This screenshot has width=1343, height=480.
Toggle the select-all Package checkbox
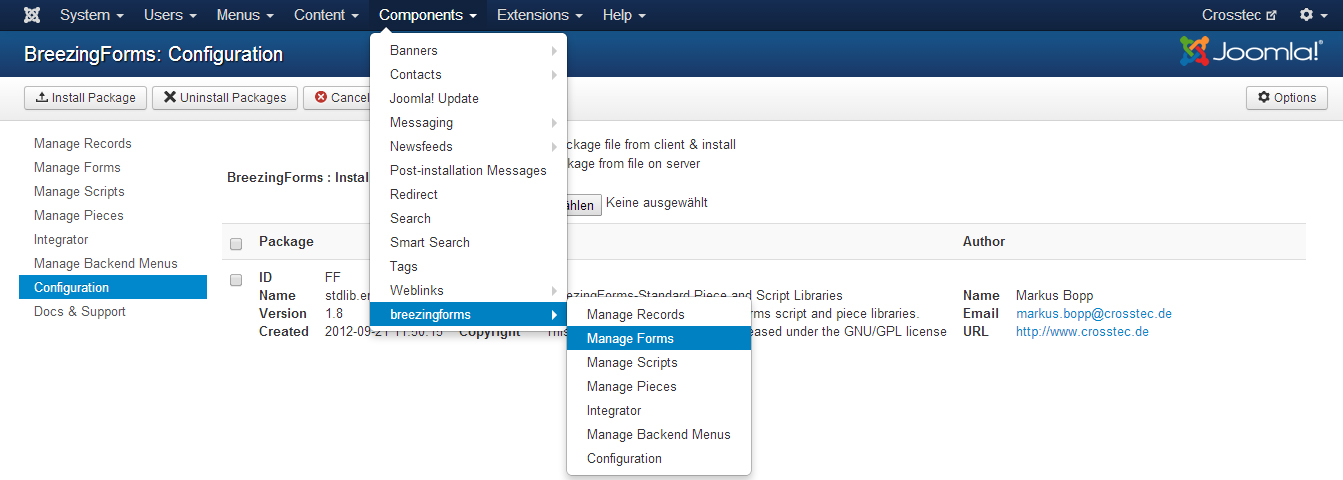click(236, 243)
